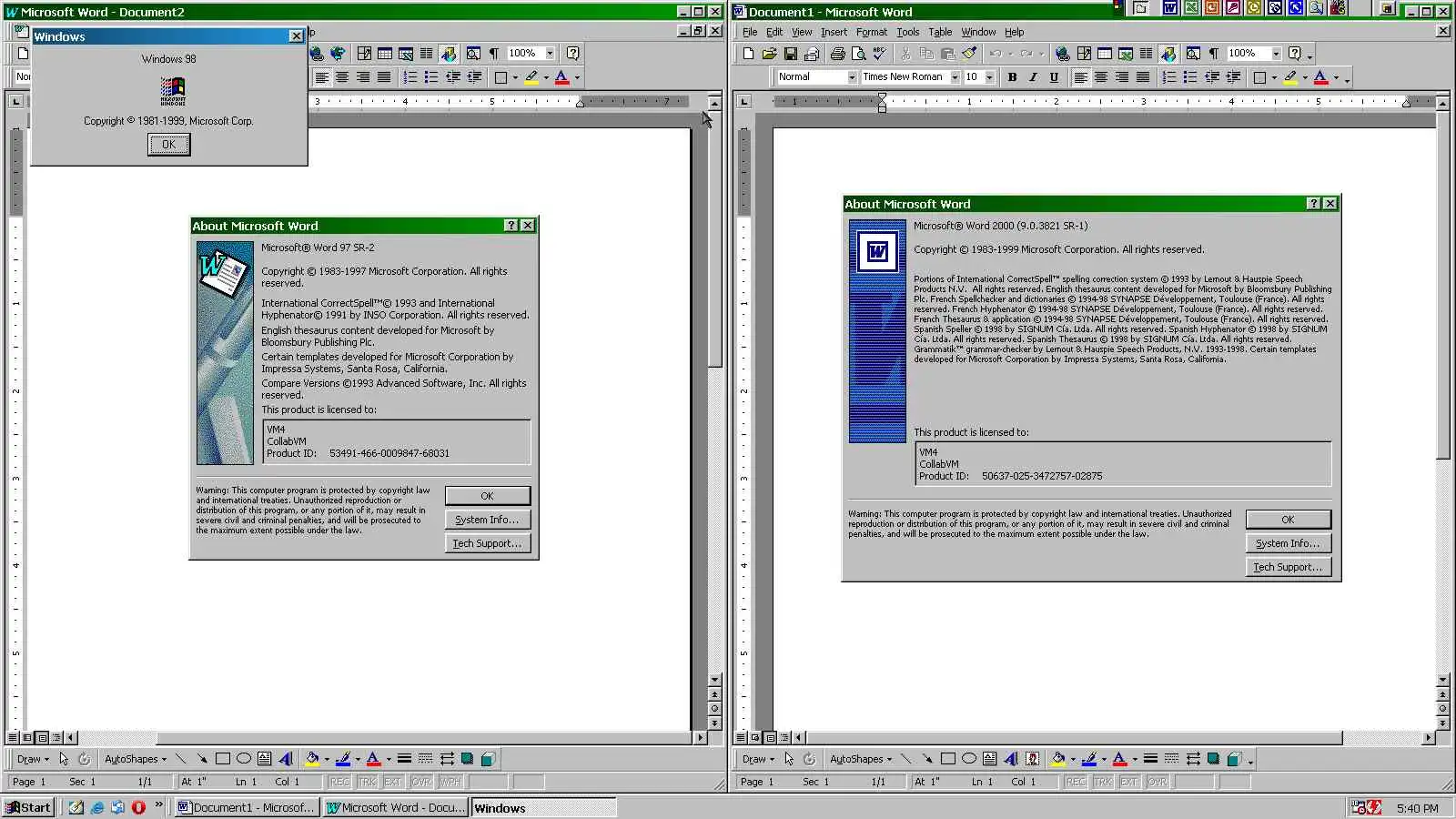
Task: Toggle Italic in Word 2000 formatting toolbar
Action: 1033,77
